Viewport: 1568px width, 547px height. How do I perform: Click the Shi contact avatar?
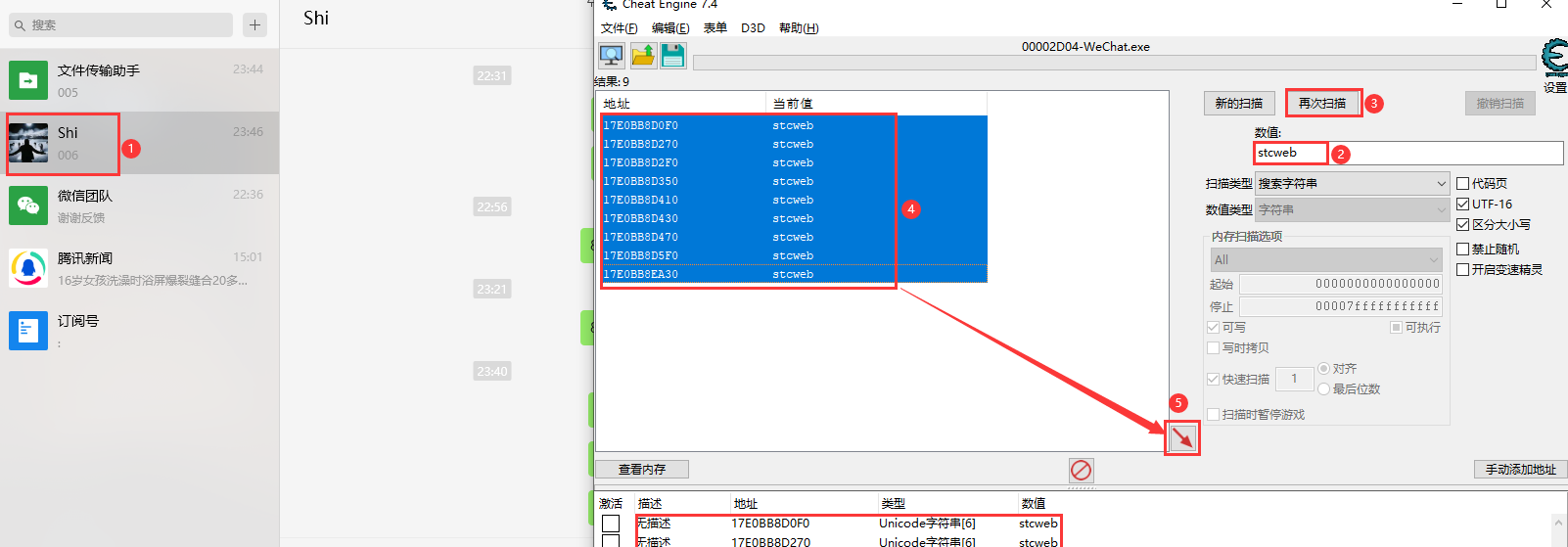[x=28, y=143]
